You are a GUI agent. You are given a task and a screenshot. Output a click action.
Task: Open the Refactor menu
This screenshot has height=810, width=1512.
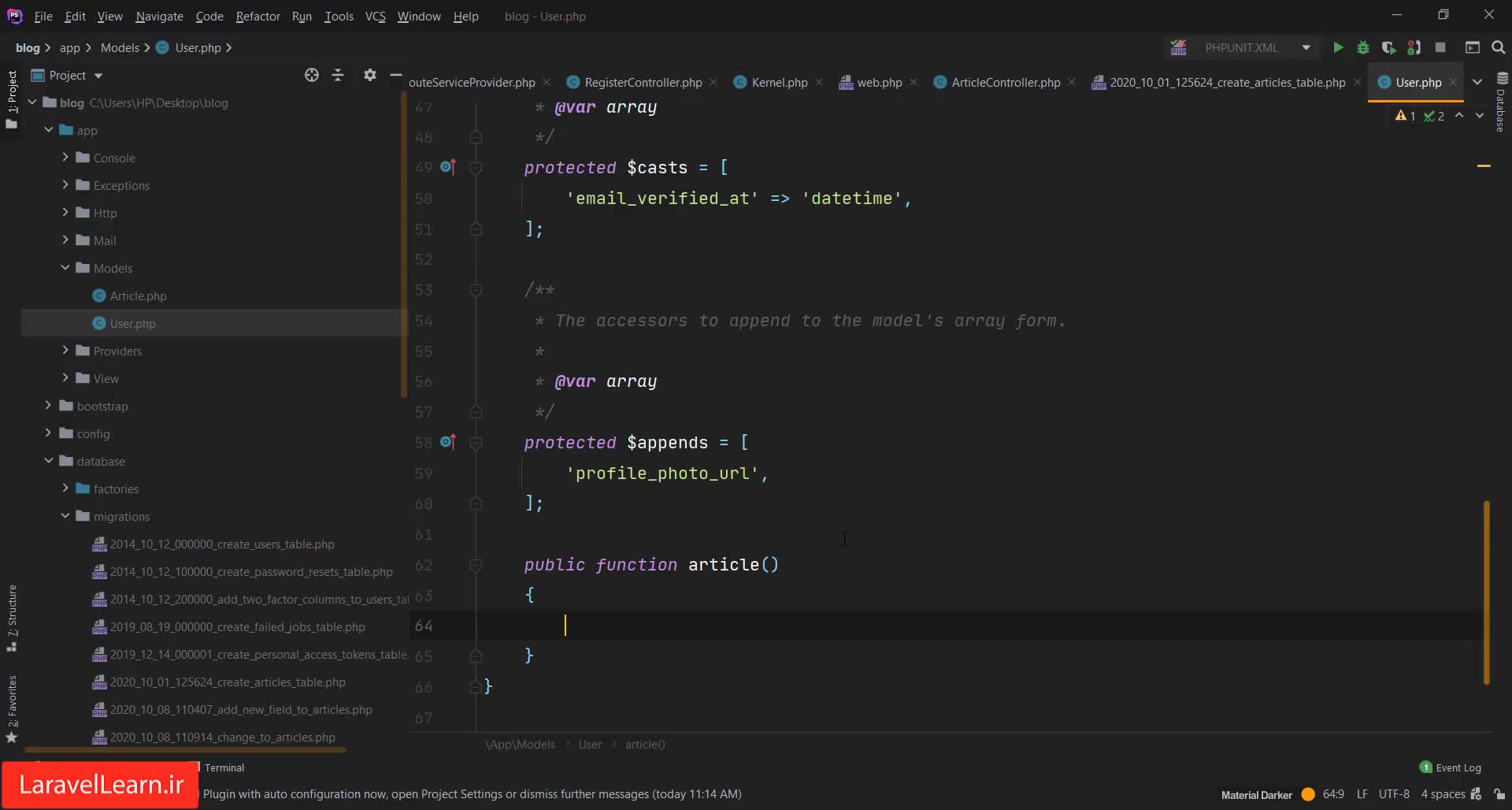coord(258,16)
